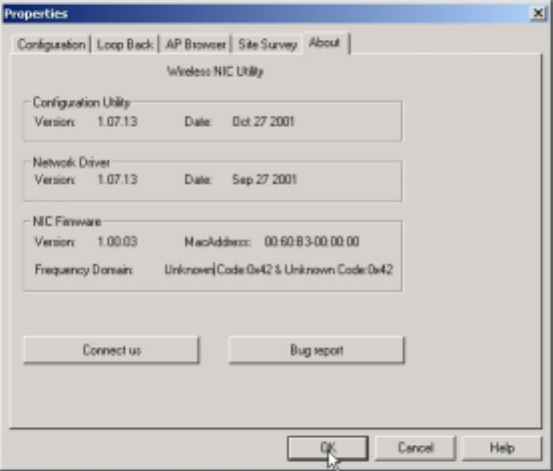
Task: Select the AP Browser tab
Action: (x=195, y=45)
